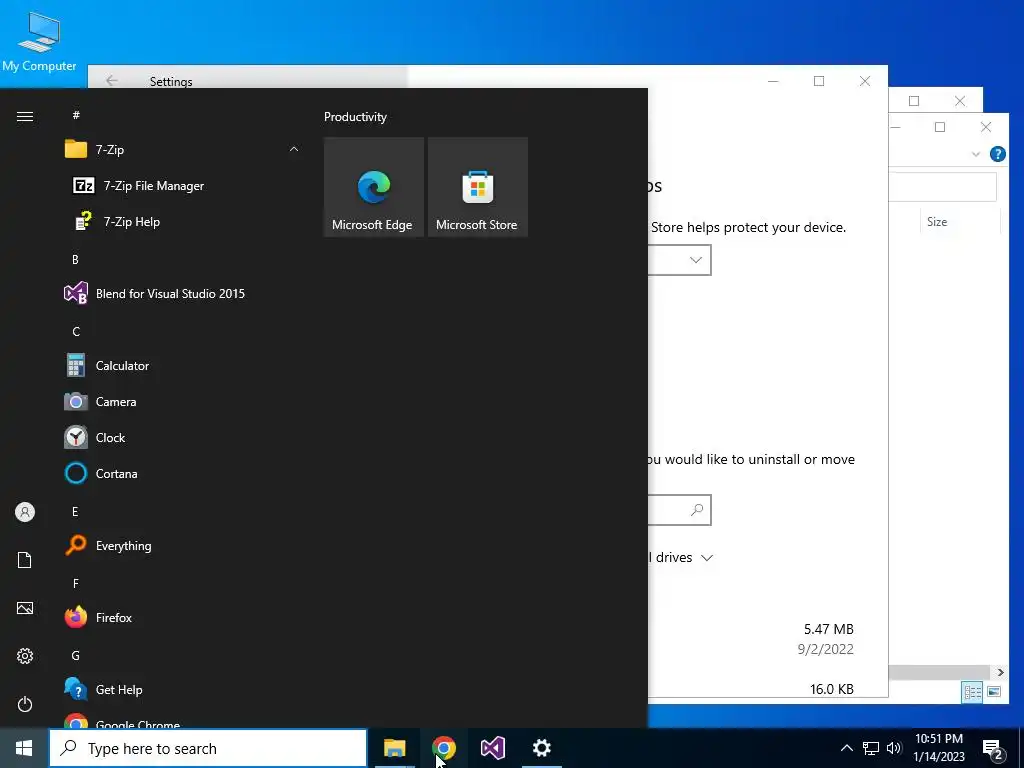Expand the Start menu hamburger button

[25, 117]
